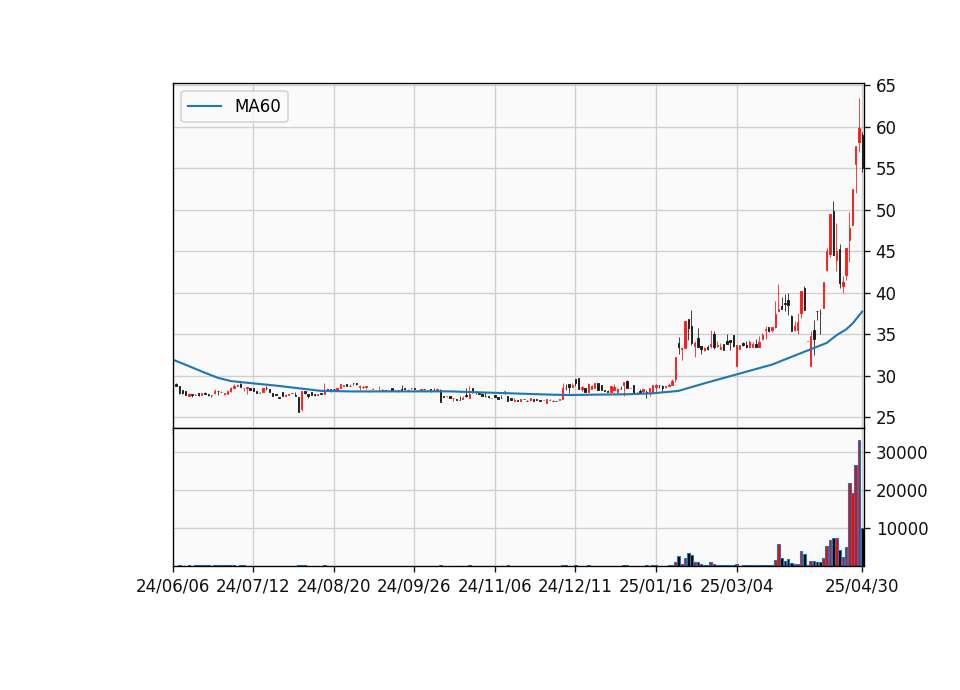This screenshot has width=960, height=690.
Task: Click the 25/03/04 date label
Action: click(x=737, y=586)
